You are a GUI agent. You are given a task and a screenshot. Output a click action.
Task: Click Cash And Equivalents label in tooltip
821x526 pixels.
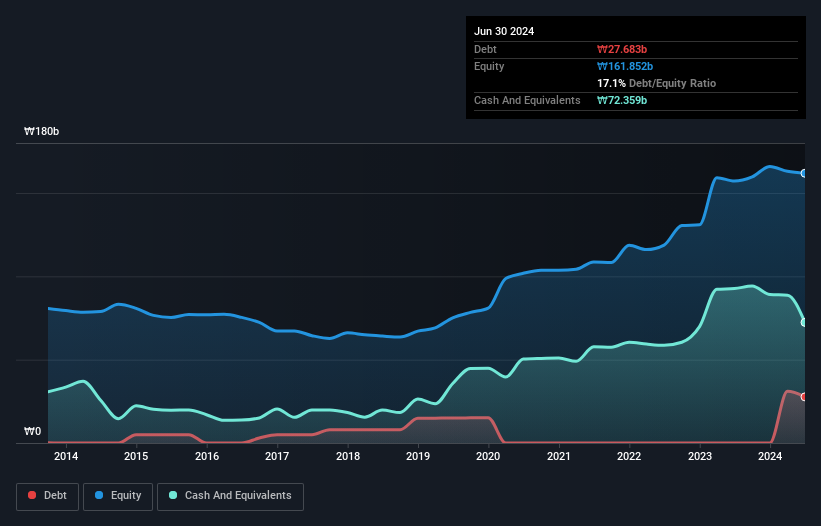527,100
